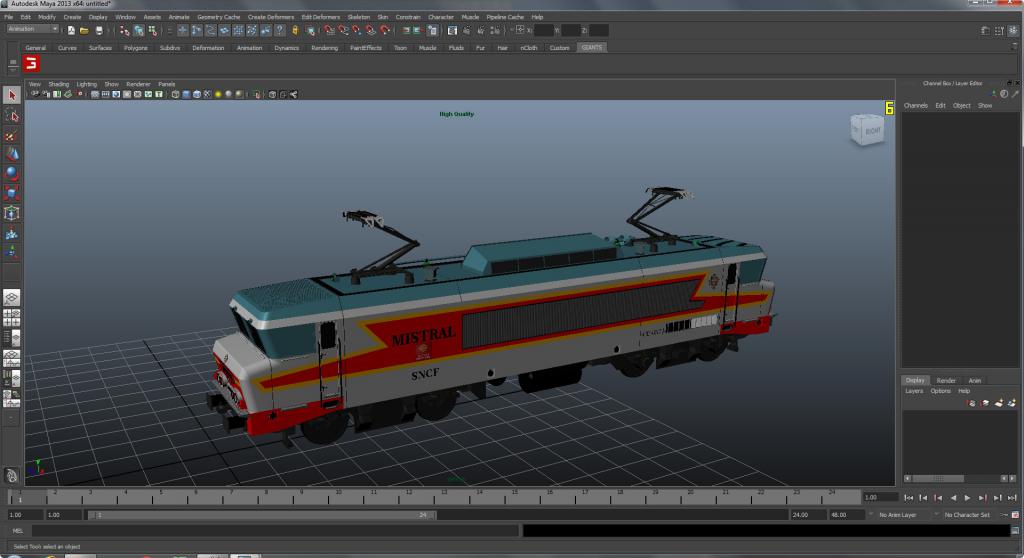The width and height of the screenshot is (1024, 558).
Task: Play animation forward
Action: point(968,498)
